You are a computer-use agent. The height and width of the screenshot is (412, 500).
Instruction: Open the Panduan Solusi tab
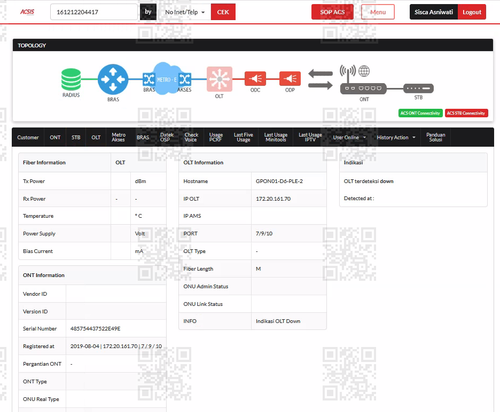[x=436, y=137]
